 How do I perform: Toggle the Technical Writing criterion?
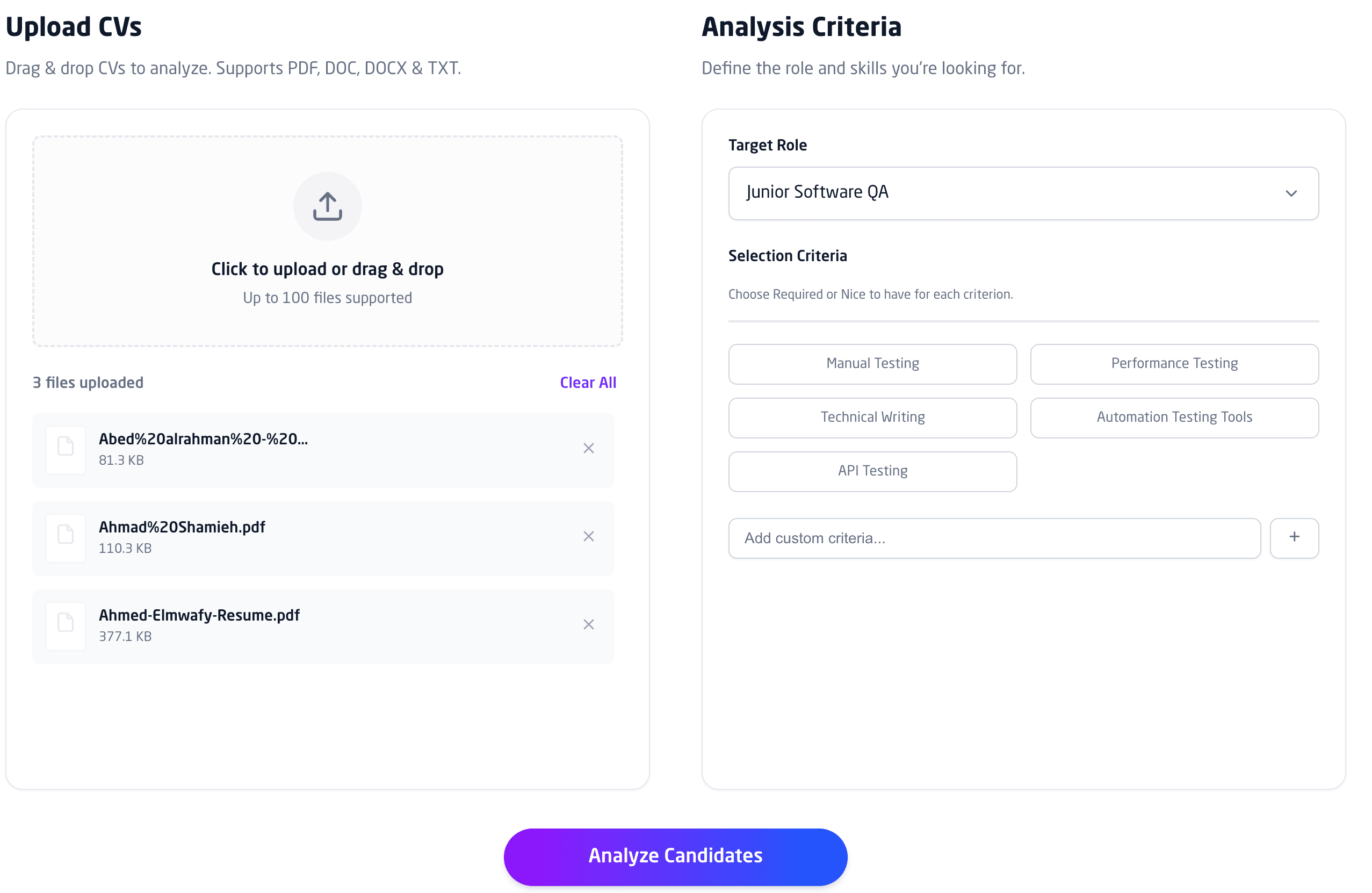pyautogui.click(x=872, y=417)
